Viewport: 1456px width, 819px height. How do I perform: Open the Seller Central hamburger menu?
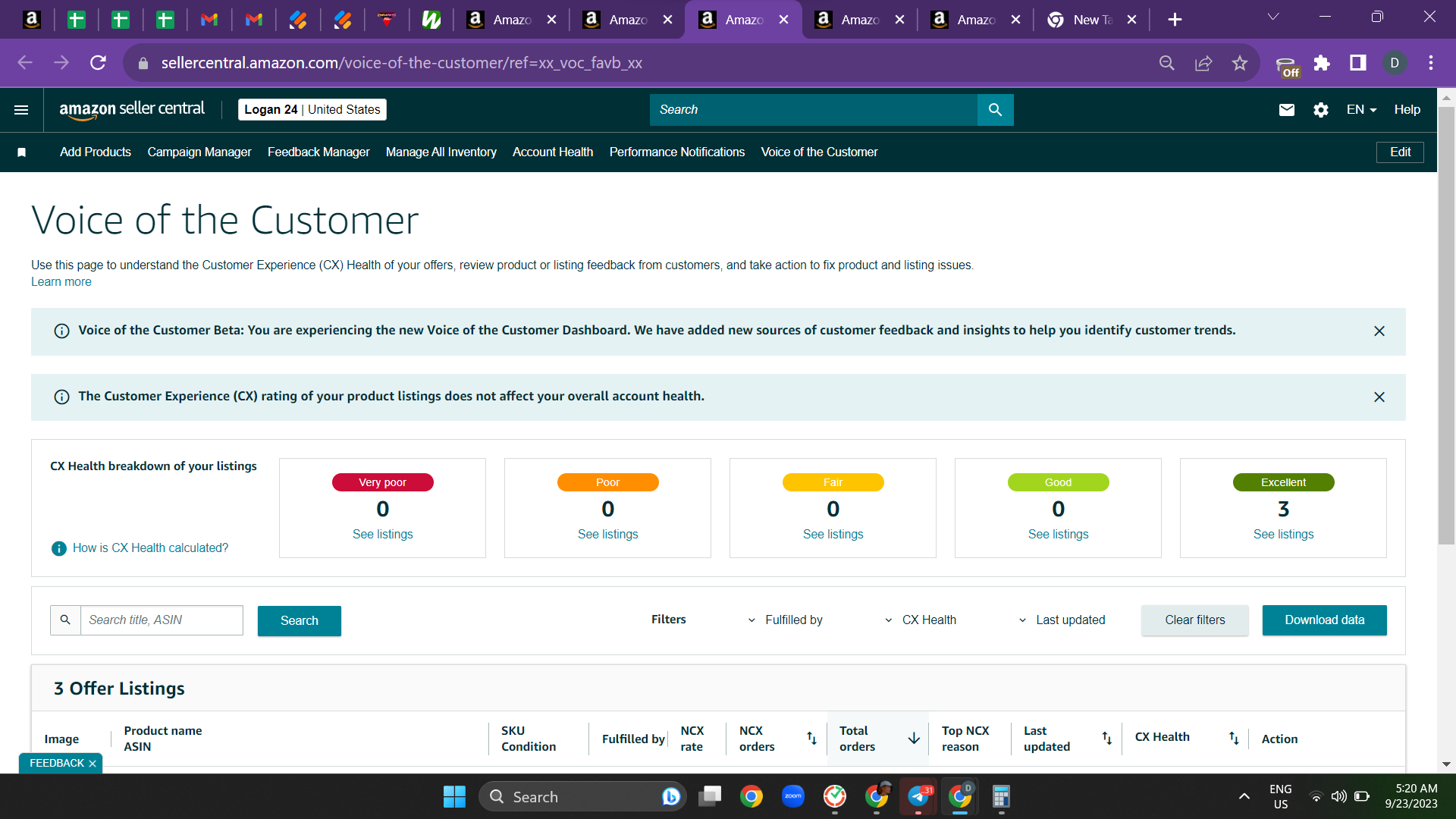tap(21, 110)
